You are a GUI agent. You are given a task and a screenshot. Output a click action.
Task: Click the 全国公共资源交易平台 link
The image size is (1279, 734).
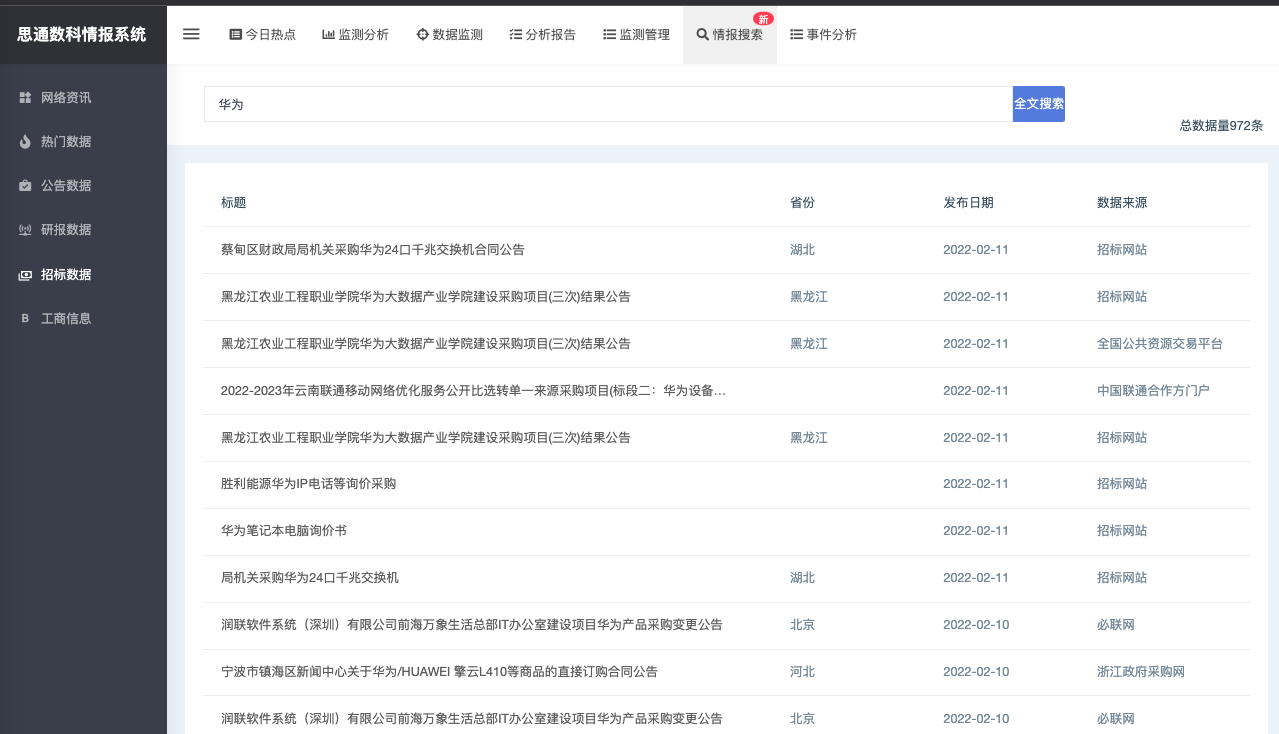point(1158,343)
